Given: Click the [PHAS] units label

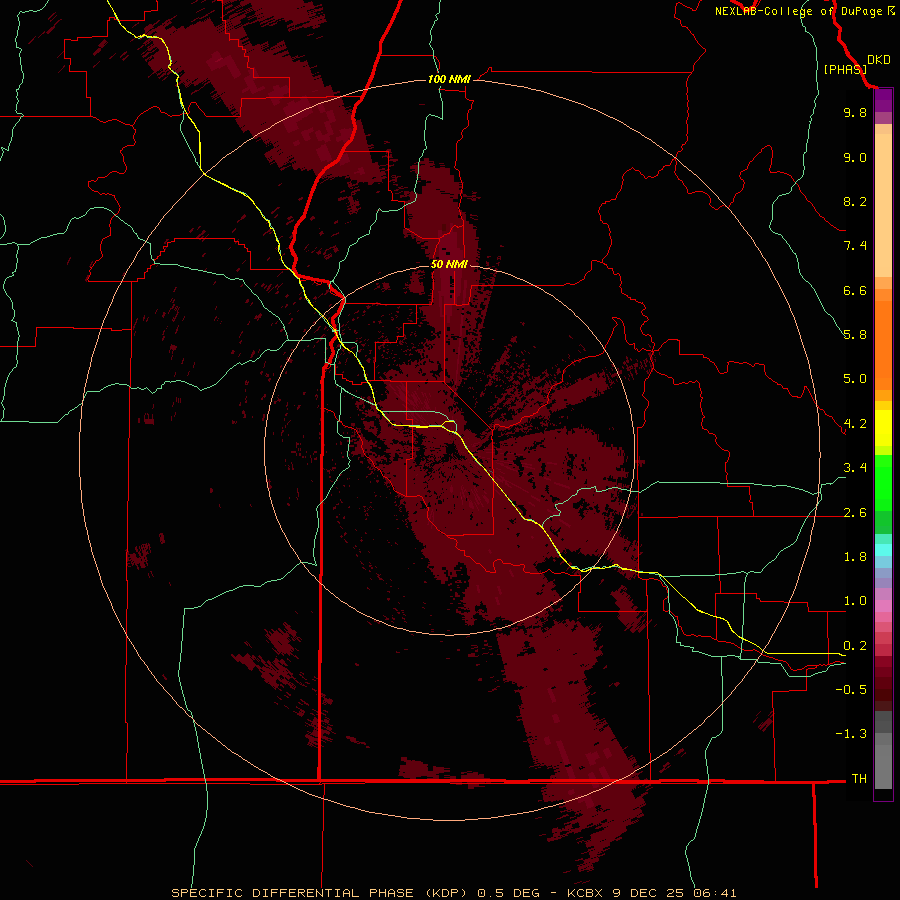Looking at the screenshot, I should (845, 69).
